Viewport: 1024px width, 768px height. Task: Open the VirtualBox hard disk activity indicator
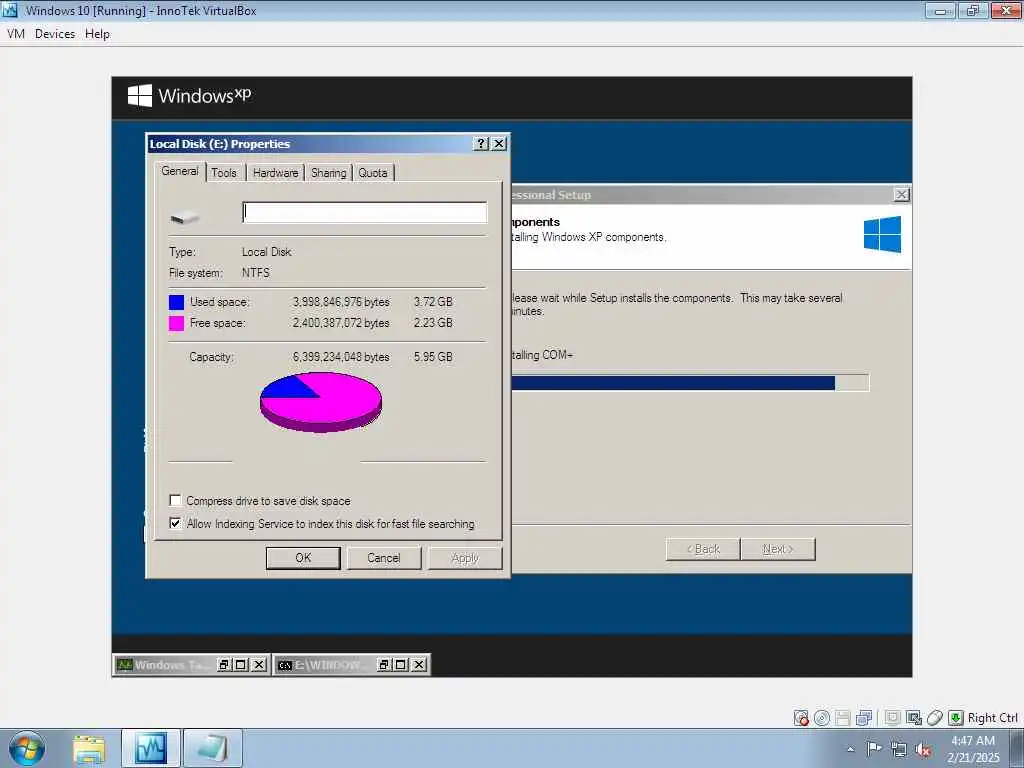(801, 718)
